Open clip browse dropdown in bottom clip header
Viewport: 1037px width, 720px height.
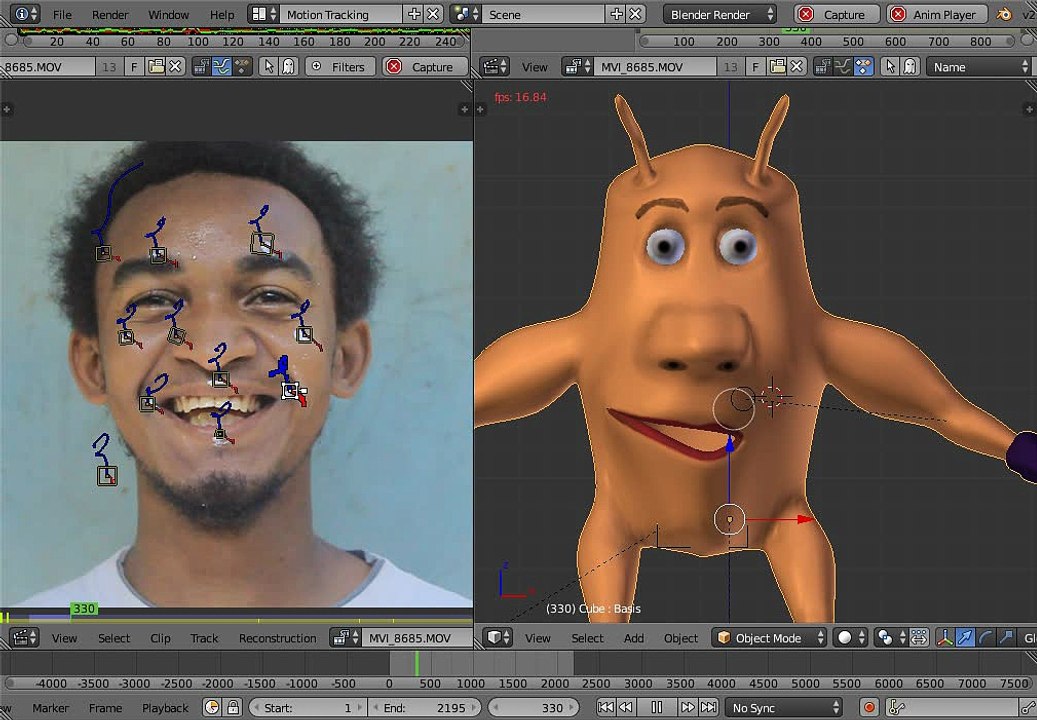345,638
